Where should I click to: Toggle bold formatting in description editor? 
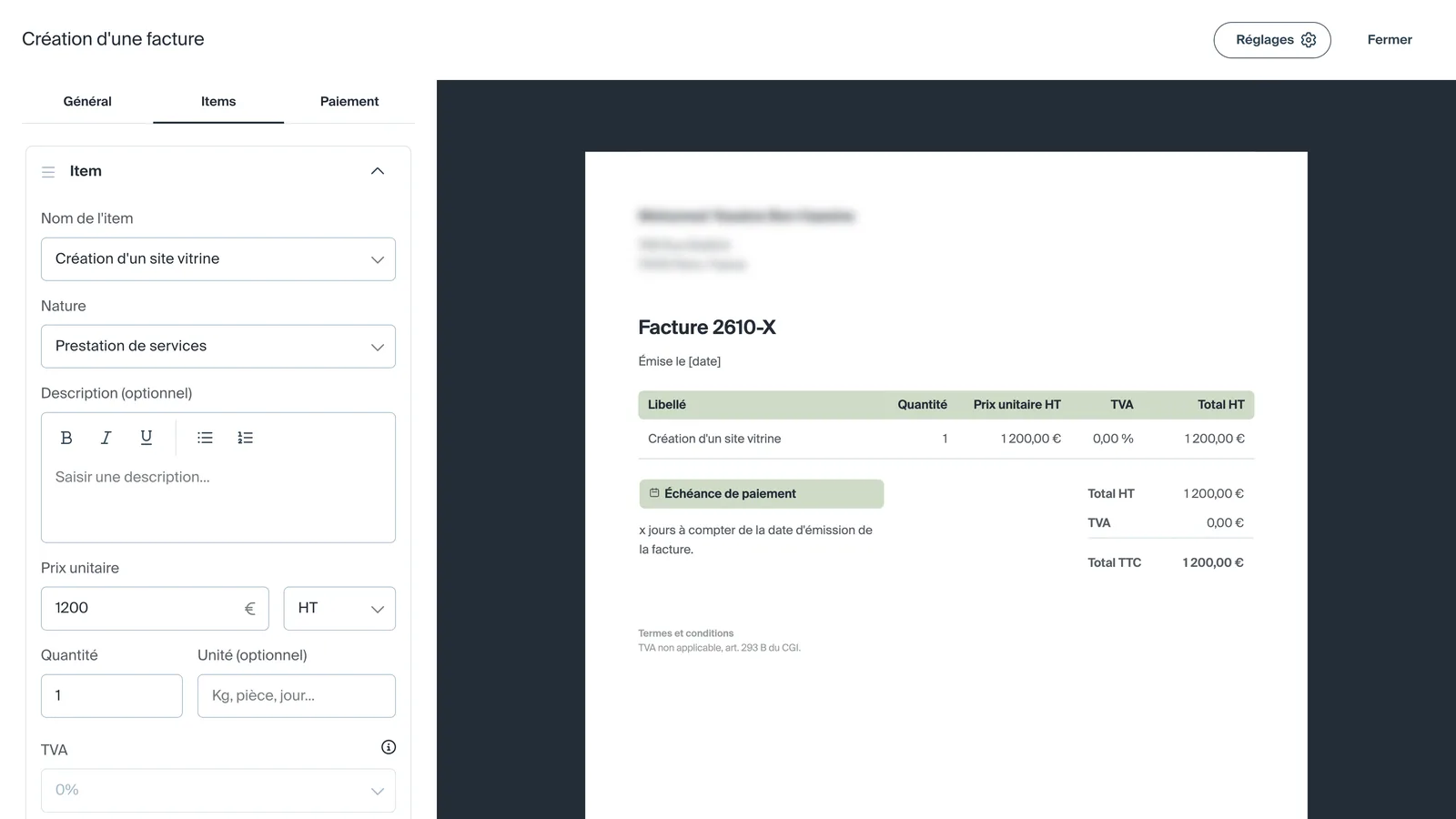pos(66,438)
